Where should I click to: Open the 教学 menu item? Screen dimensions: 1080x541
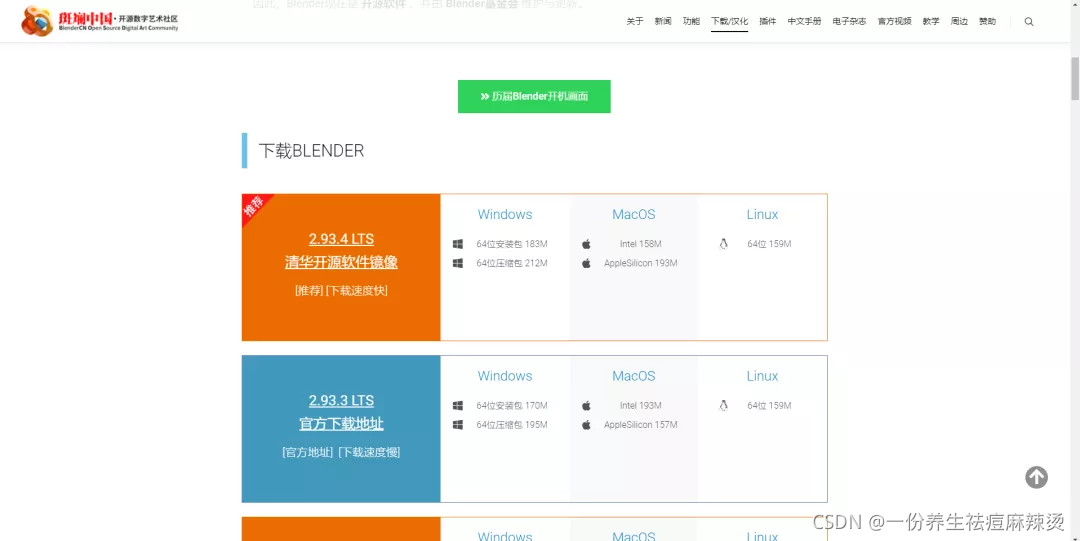931,21
